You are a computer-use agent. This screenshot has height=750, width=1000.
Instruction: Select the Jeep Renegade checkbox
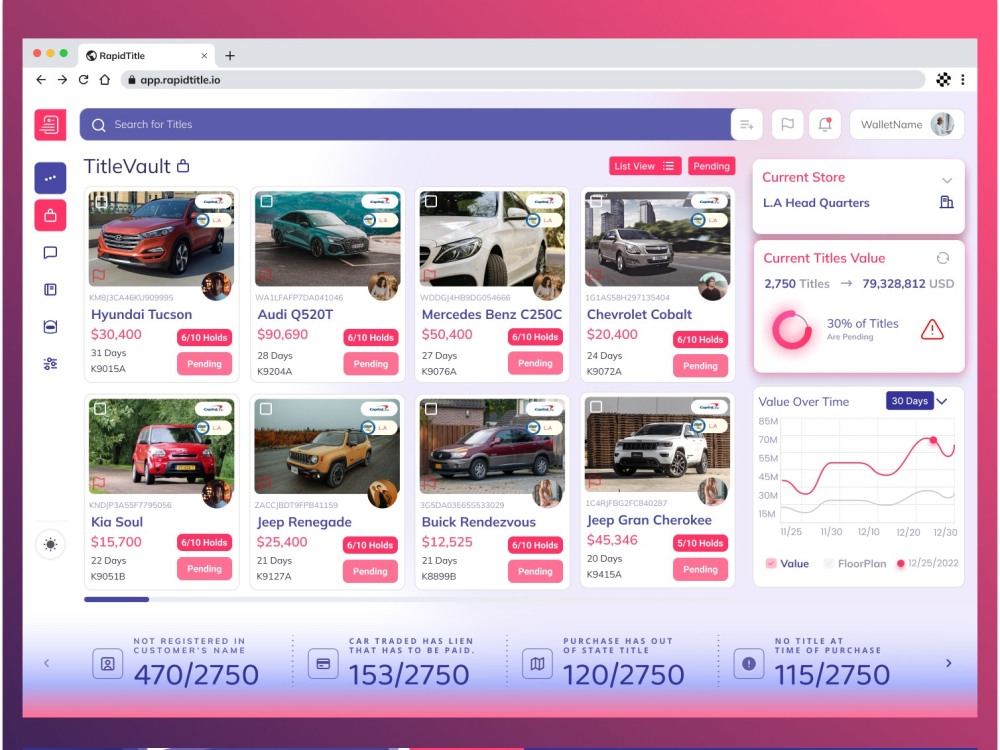[266, 409]
